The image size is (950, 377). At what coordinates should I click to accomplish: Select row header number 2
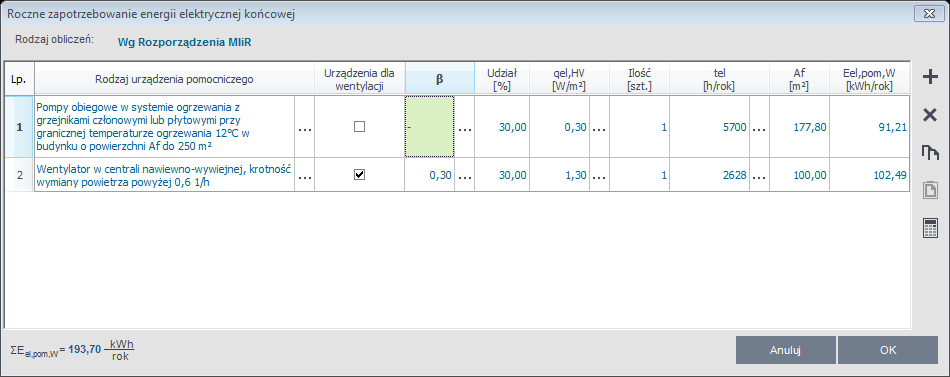point(19,175)
